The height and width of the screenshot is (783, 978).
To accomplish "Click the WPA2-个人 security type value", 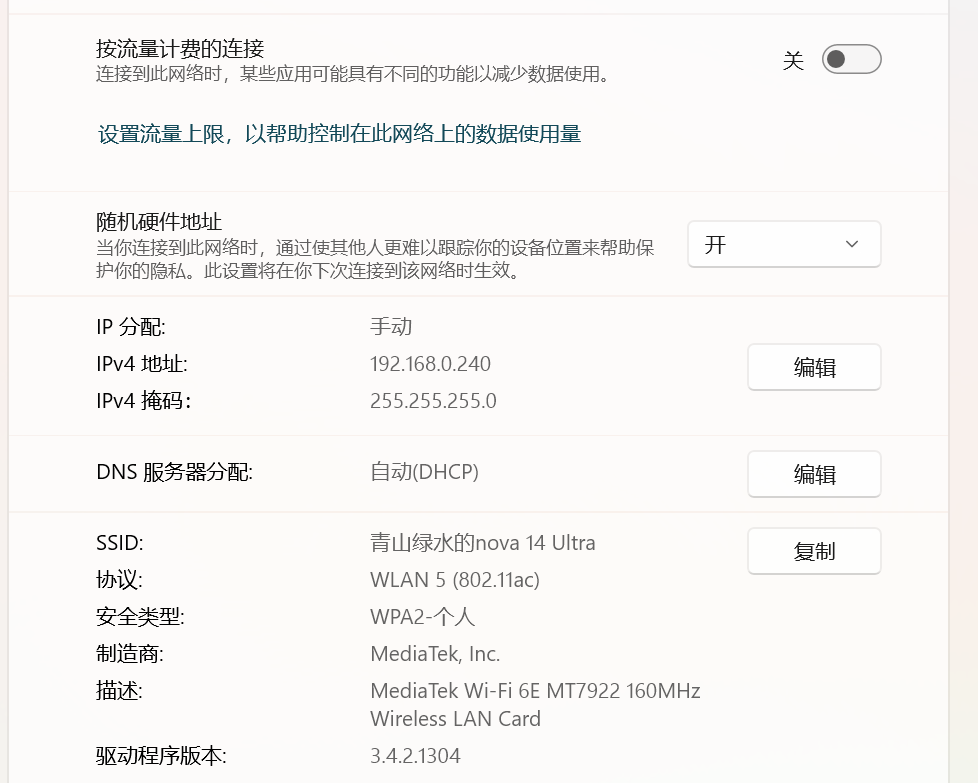I will [422, 617].
